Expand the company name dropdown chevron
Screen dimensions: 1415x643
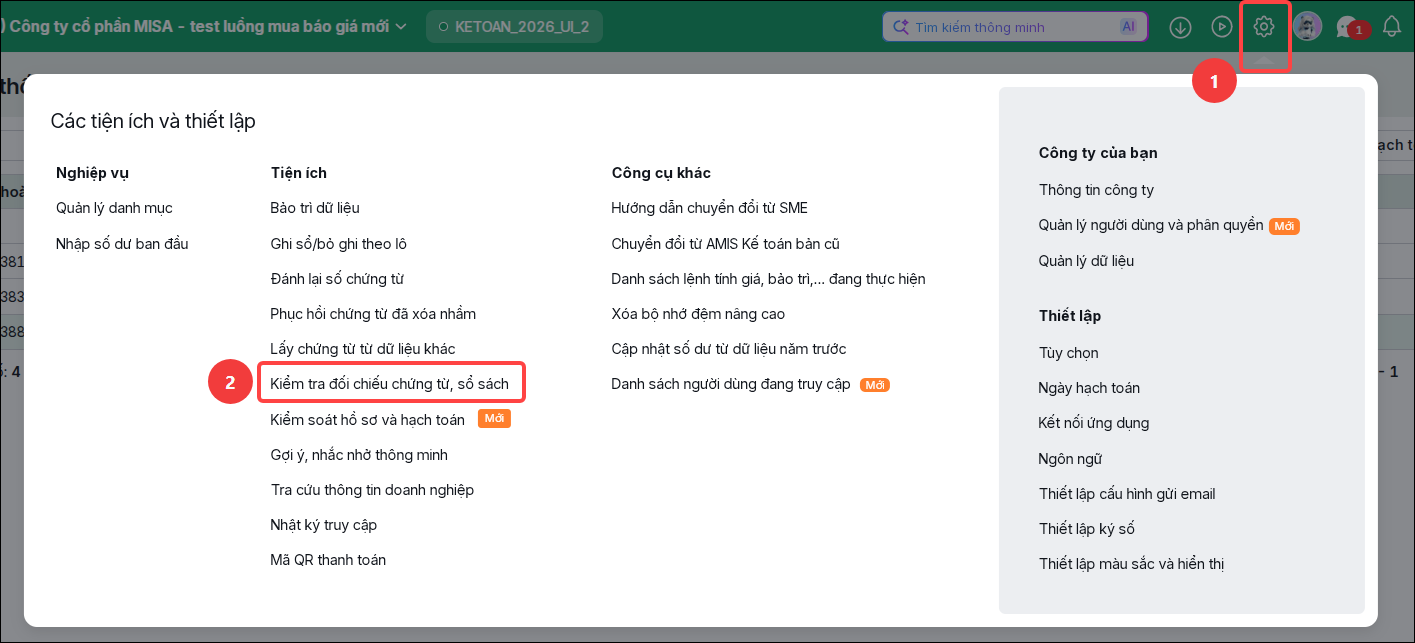coord(401,27)
